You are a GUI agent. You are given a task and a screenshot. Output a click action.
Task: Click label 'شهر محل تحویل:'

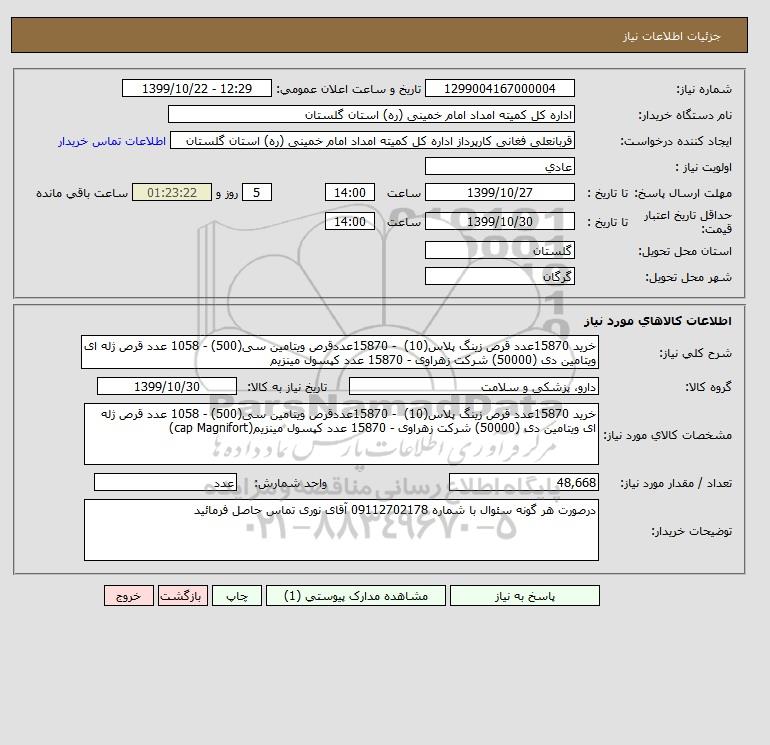688,277
